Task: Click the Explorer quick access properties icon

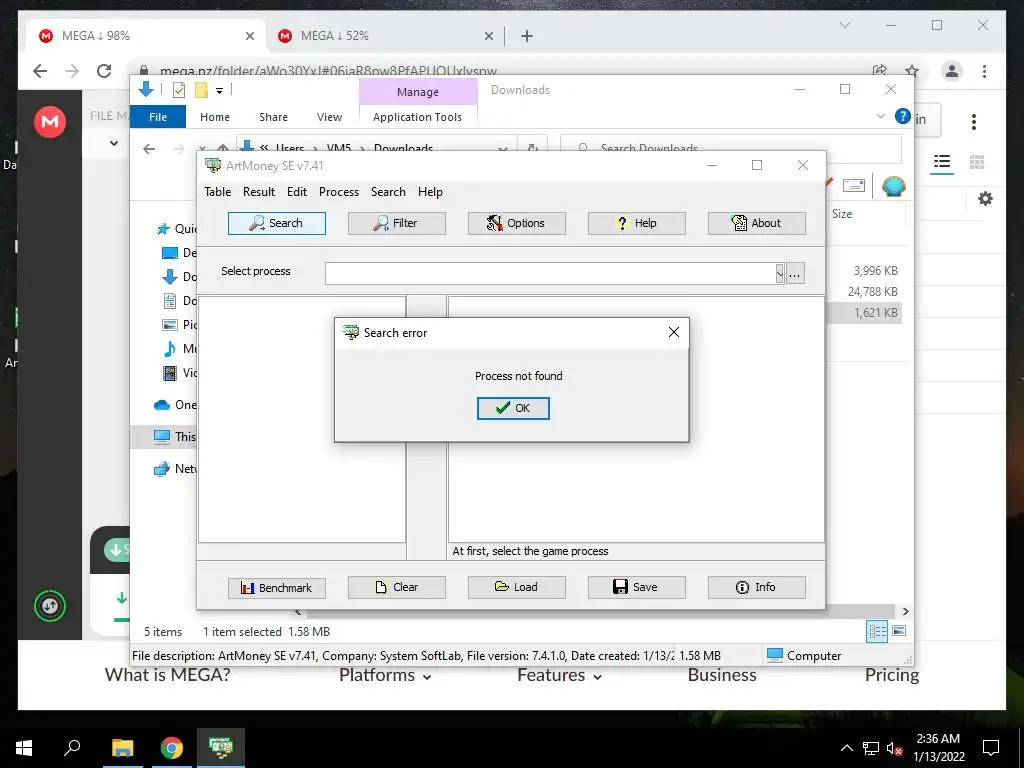Action: click(178, 90)
